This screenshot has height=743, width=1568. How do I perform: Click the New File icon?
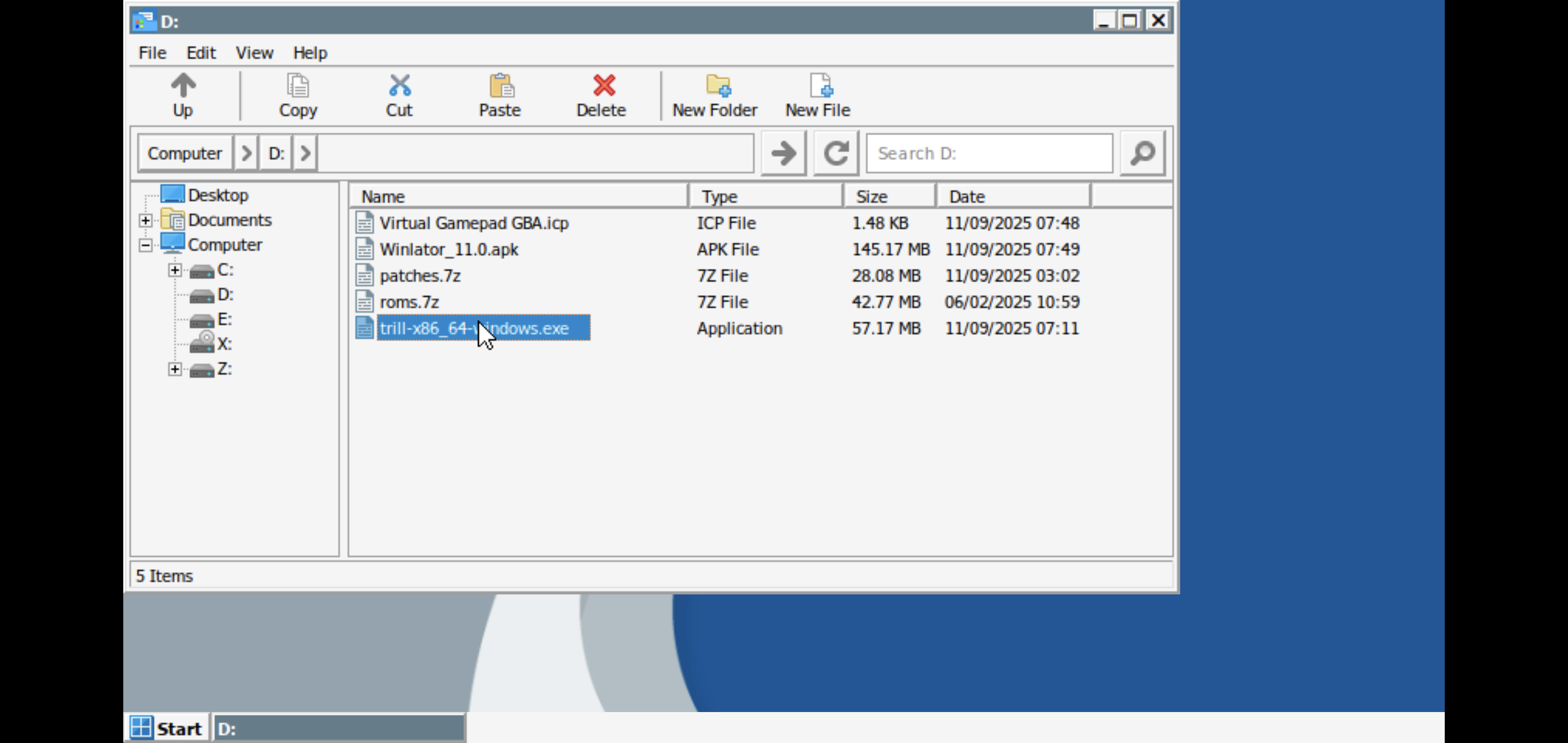coord(820,86)
